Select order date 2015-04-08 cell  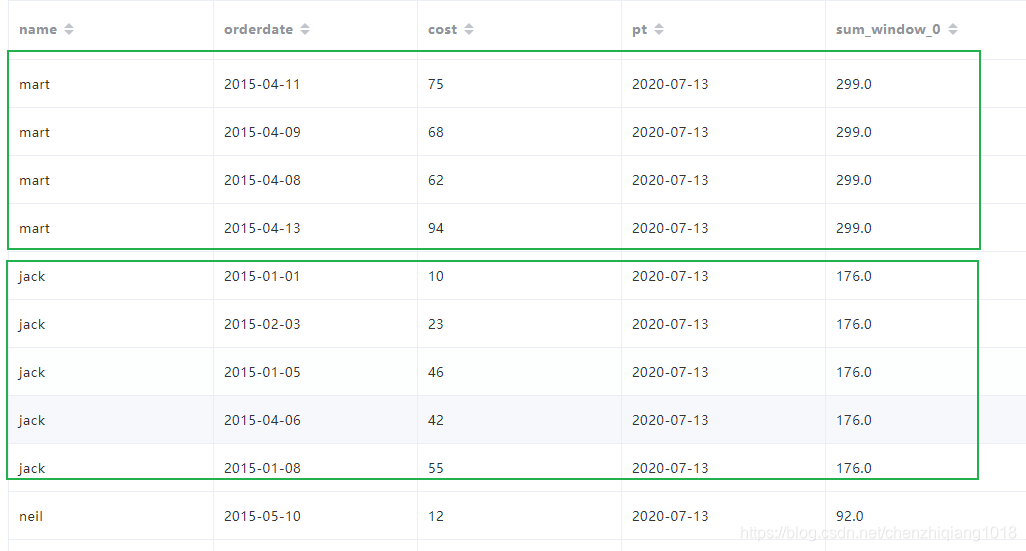point(262,181)
